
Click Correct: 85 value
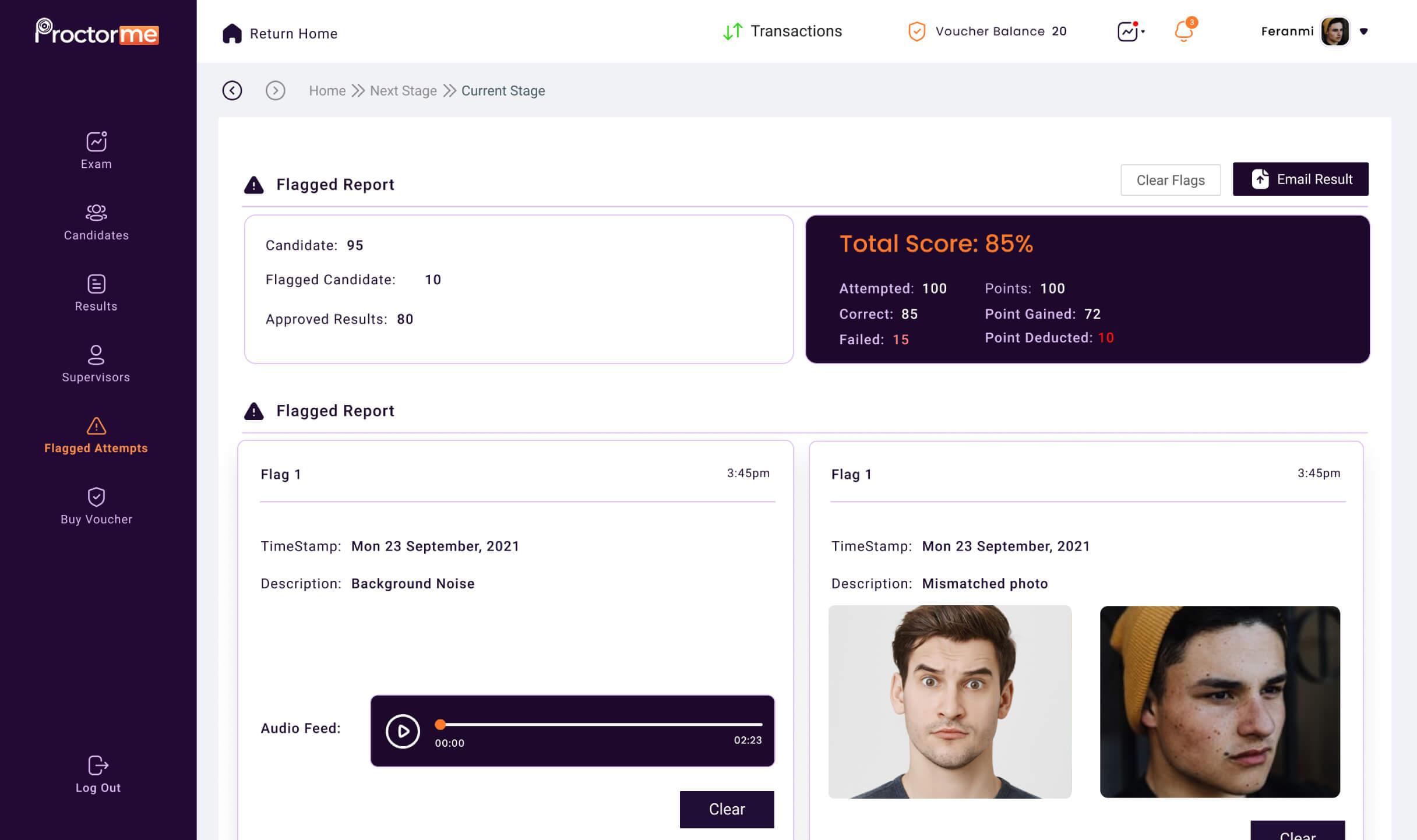tap(910, 314)
